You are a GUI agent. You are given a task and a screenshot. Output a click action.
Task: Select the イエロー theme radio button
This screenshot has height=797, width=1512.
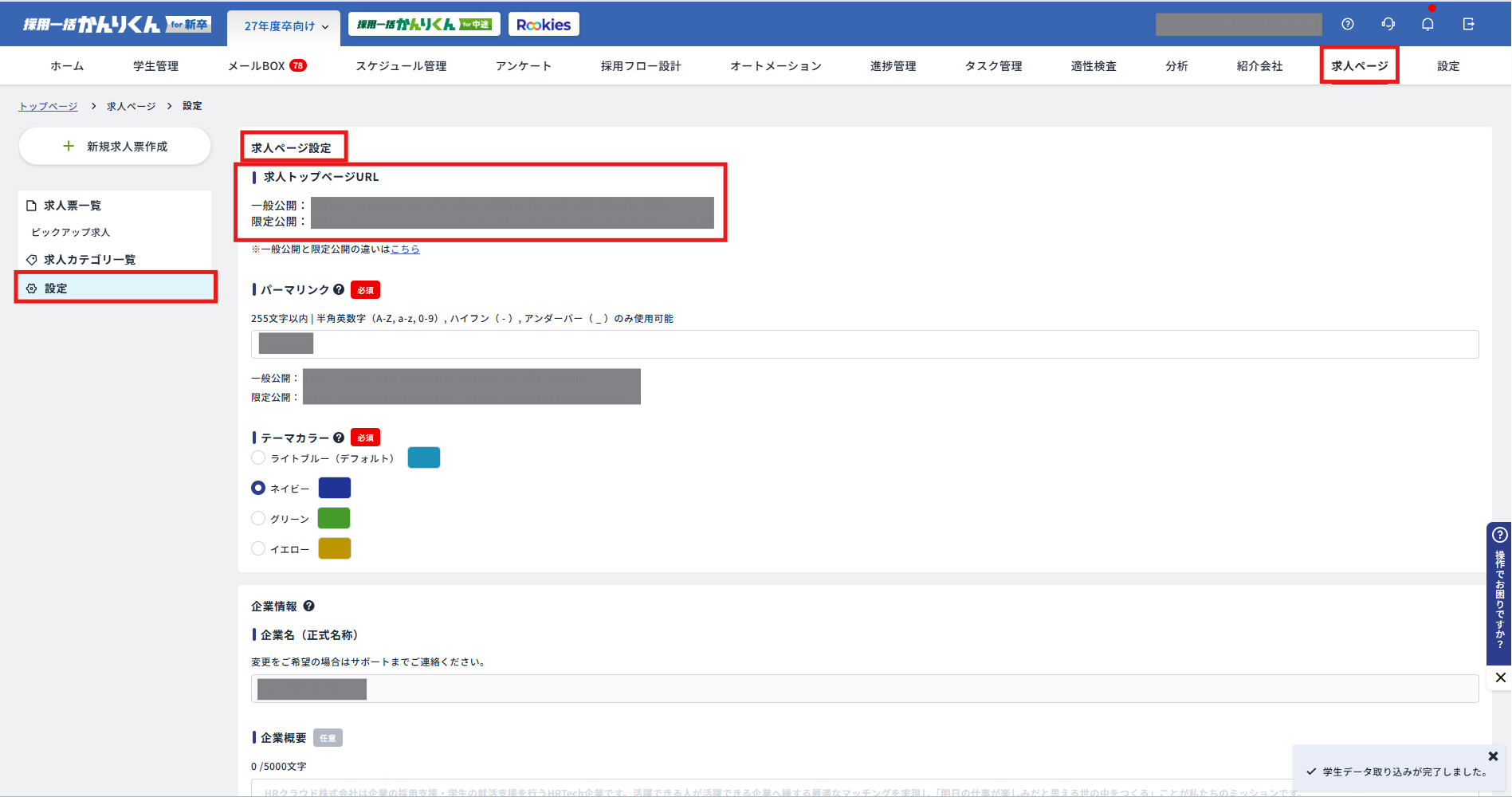[x=258, y=548]
